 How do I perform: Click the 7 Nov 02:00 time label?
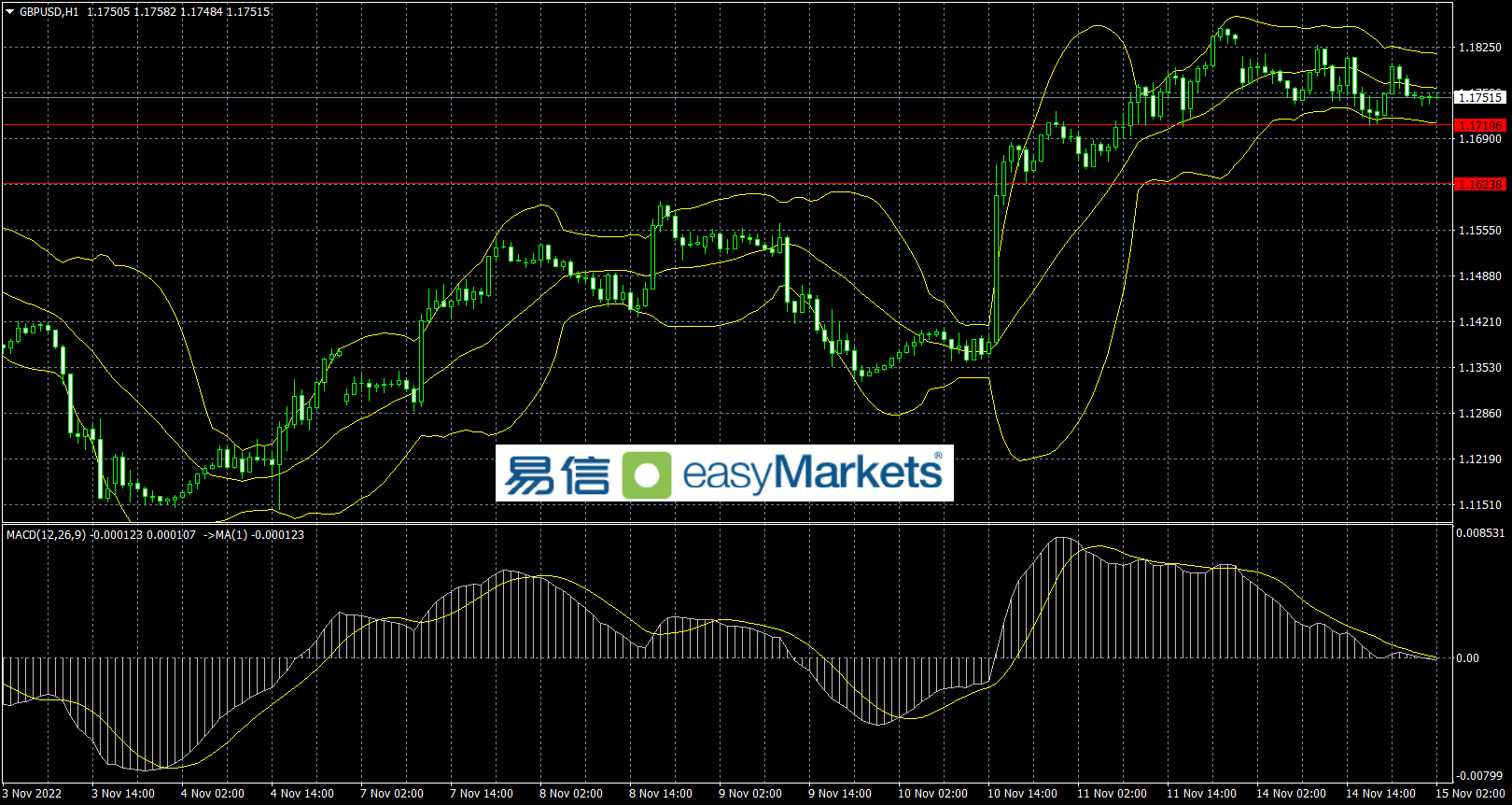(392, 794)
